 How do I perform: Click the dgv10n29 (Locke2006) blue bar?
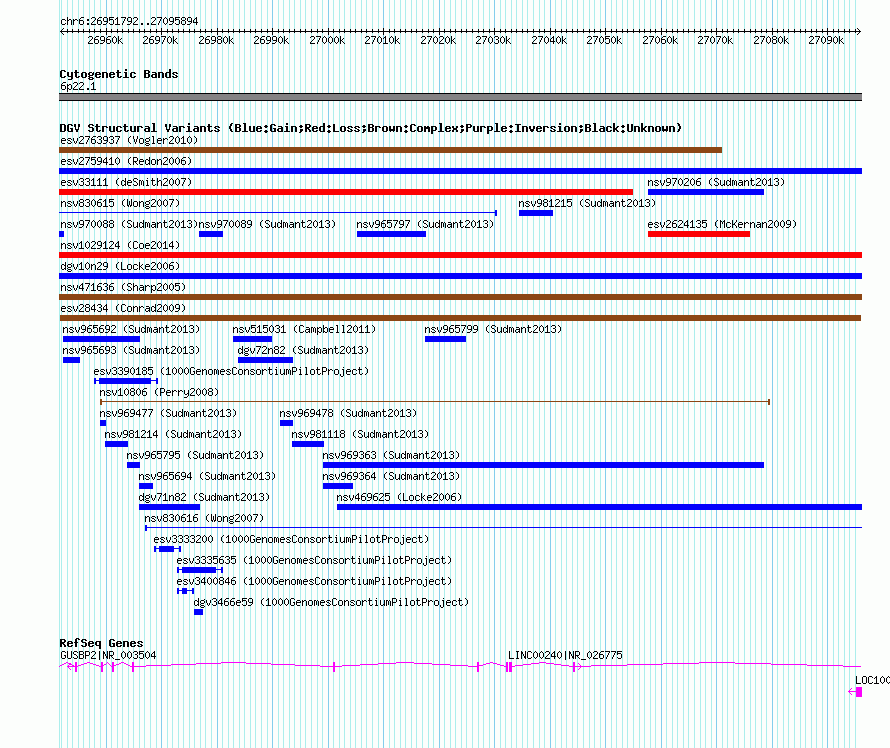(x=460, y=276)
